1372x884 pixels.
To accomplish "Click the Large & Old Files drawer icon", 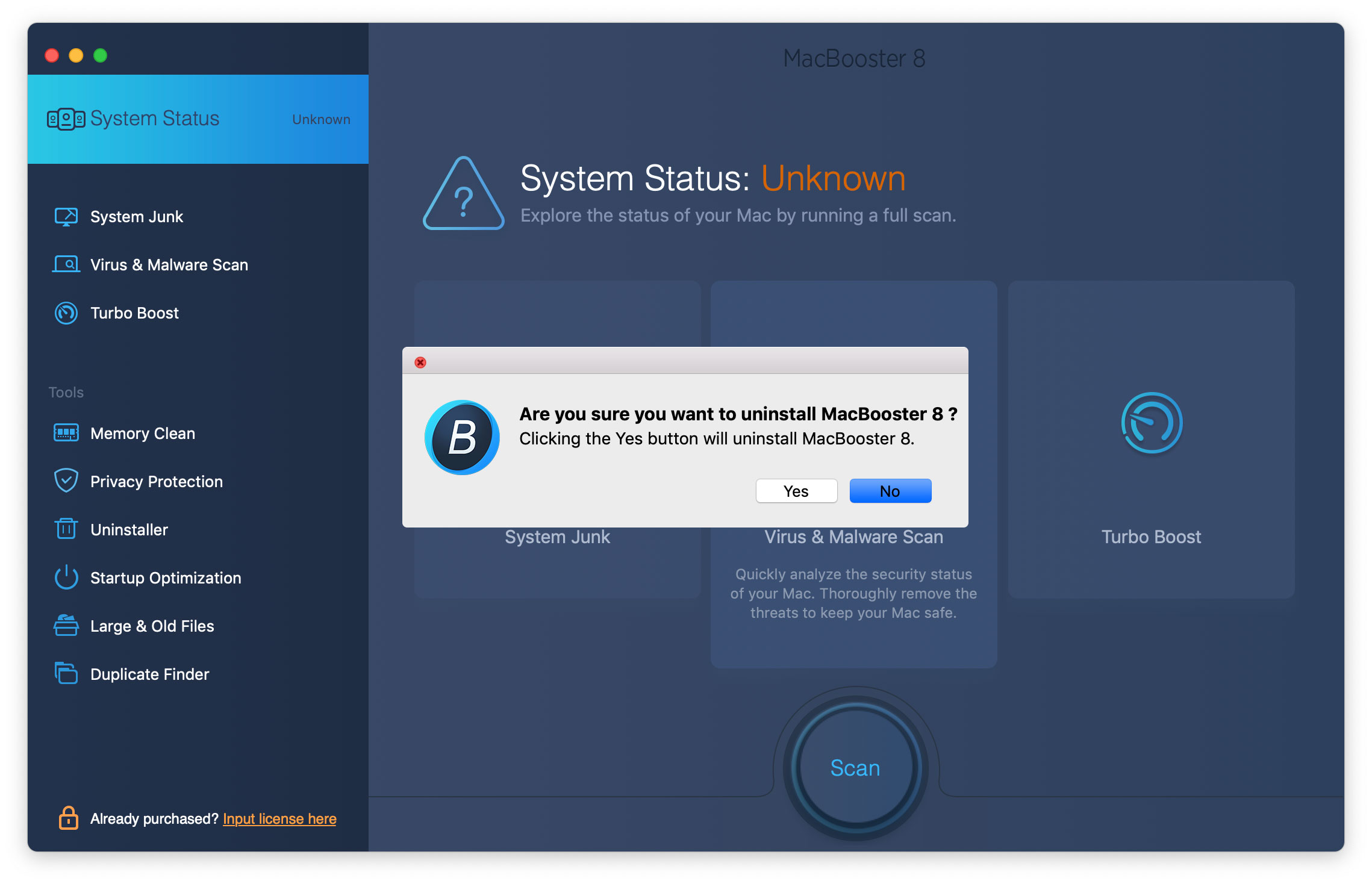I will point(66,625).
